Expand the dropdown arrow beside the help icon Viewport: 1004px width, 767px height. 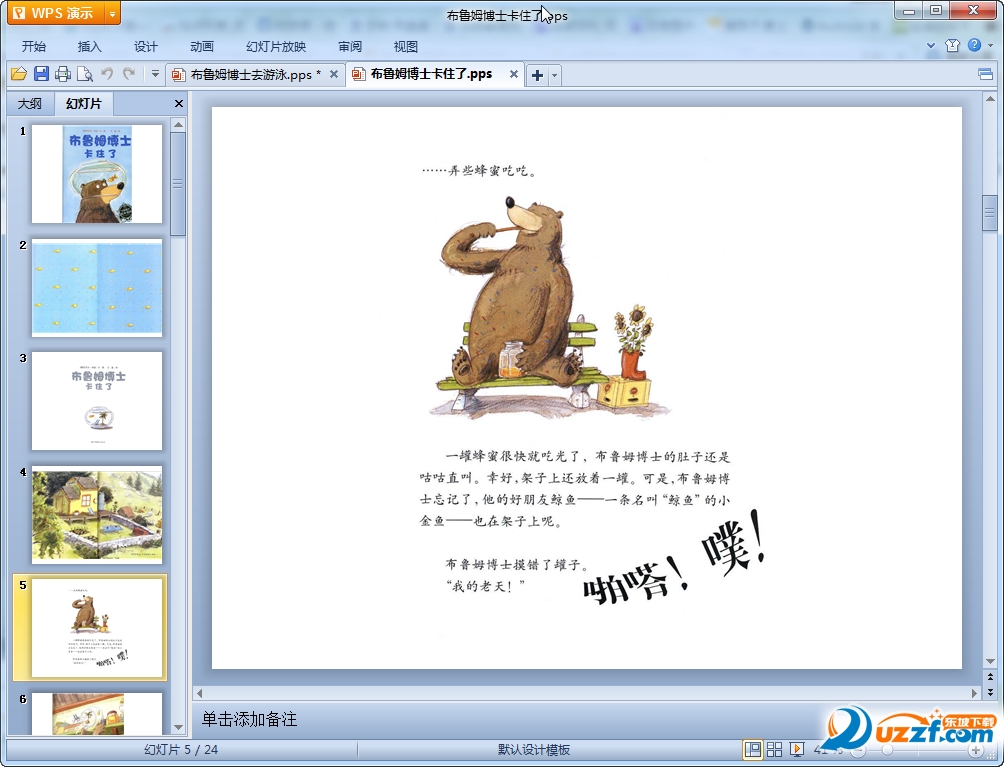(991, 45)
